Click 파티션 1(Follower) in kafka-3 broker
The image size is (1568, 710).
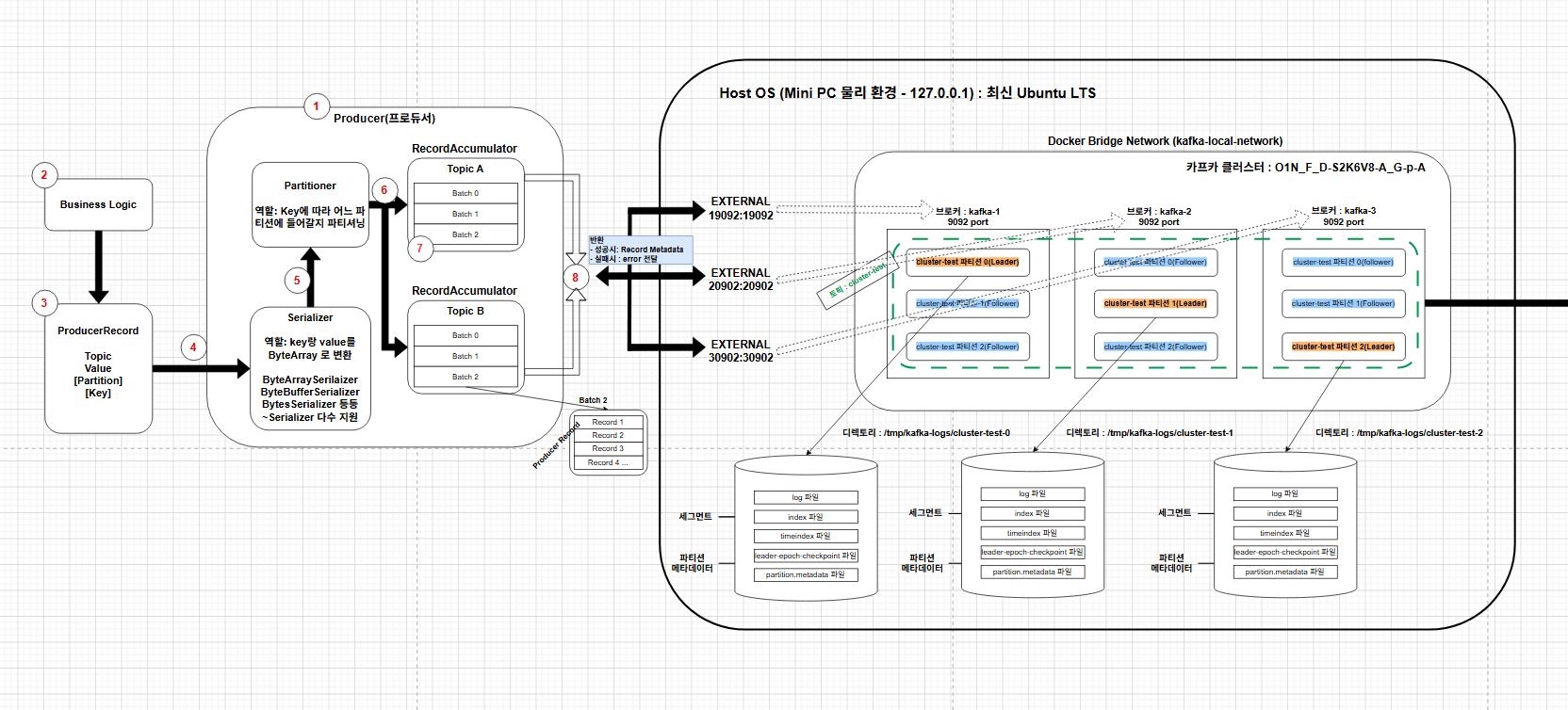click(x=1343, y=303)
